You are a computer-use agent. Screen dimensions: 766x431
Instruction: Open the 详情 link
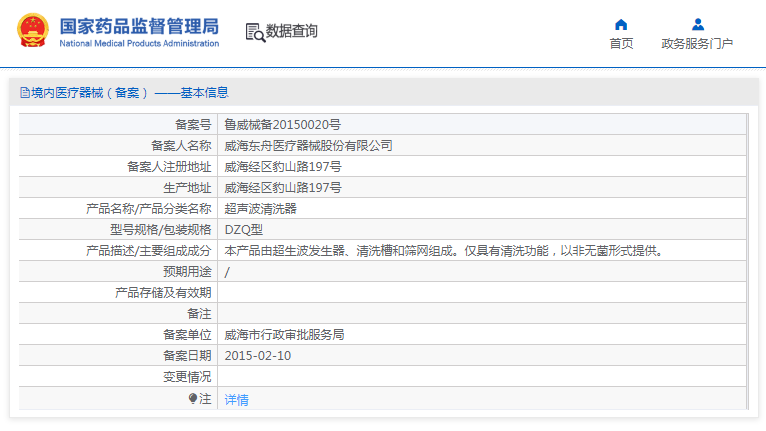[236, 400]
